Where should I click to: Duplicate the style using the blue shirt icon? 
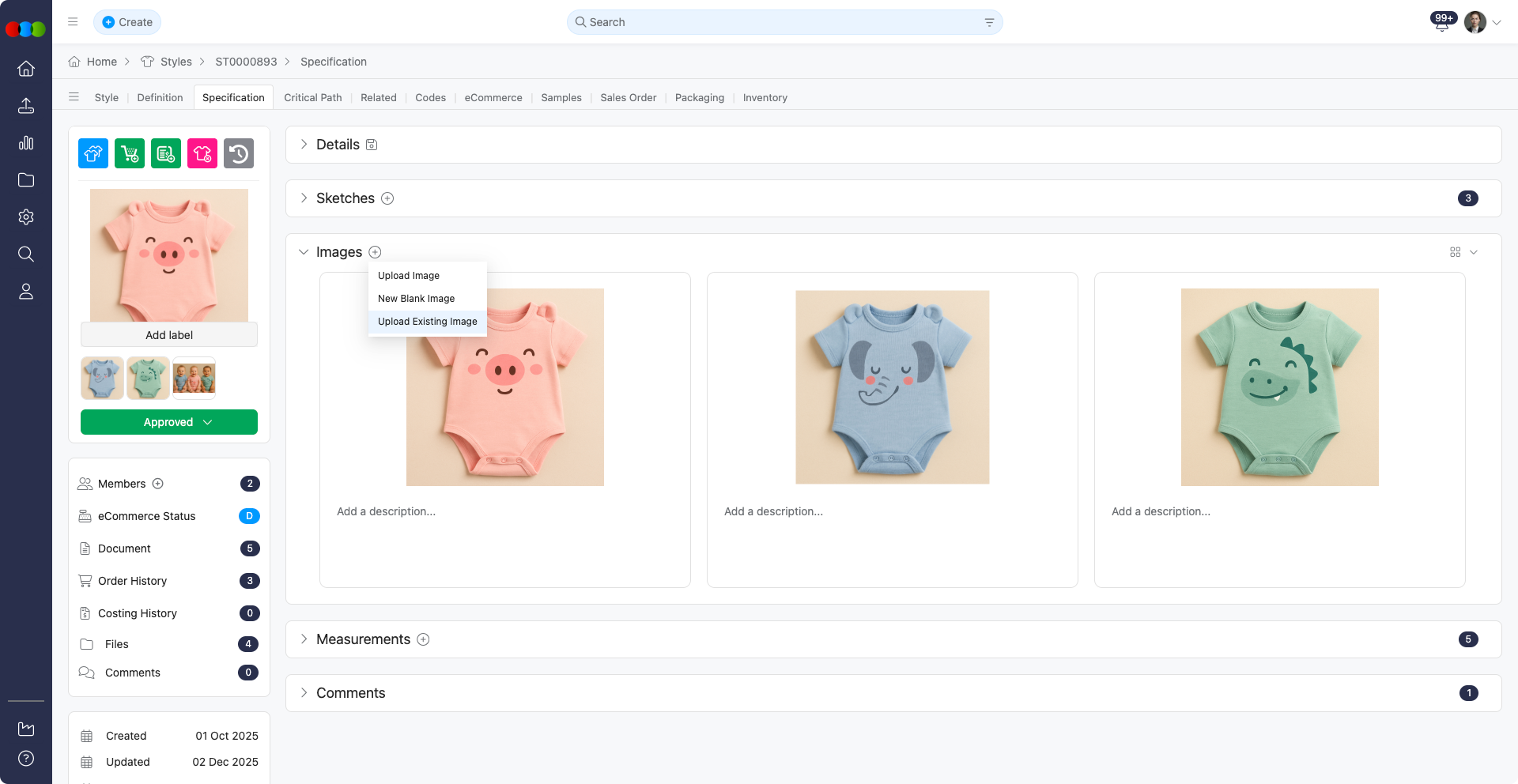[93, 153]
